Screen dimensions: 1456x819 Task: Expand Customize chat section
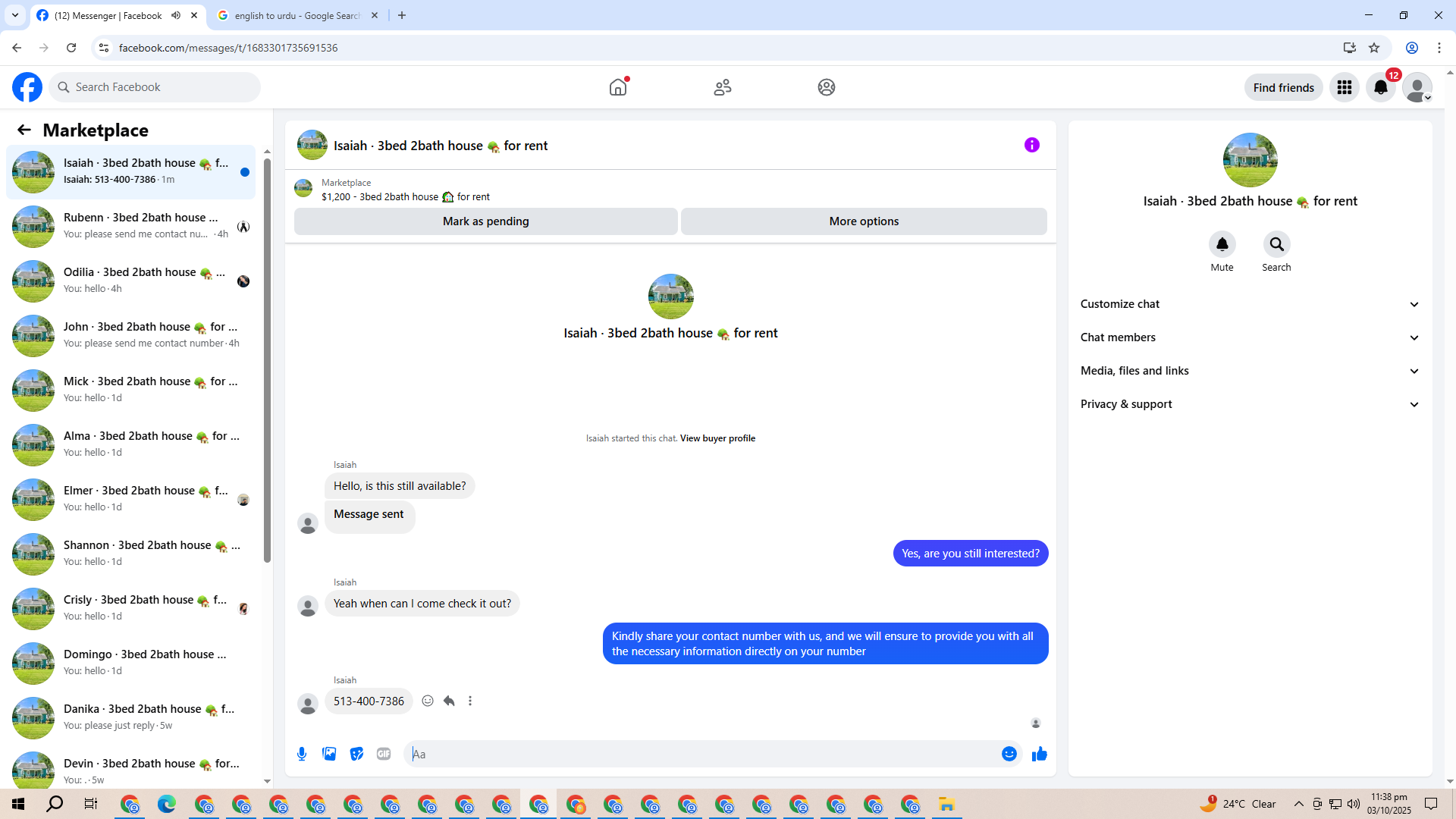click(x=1250, y=304)
